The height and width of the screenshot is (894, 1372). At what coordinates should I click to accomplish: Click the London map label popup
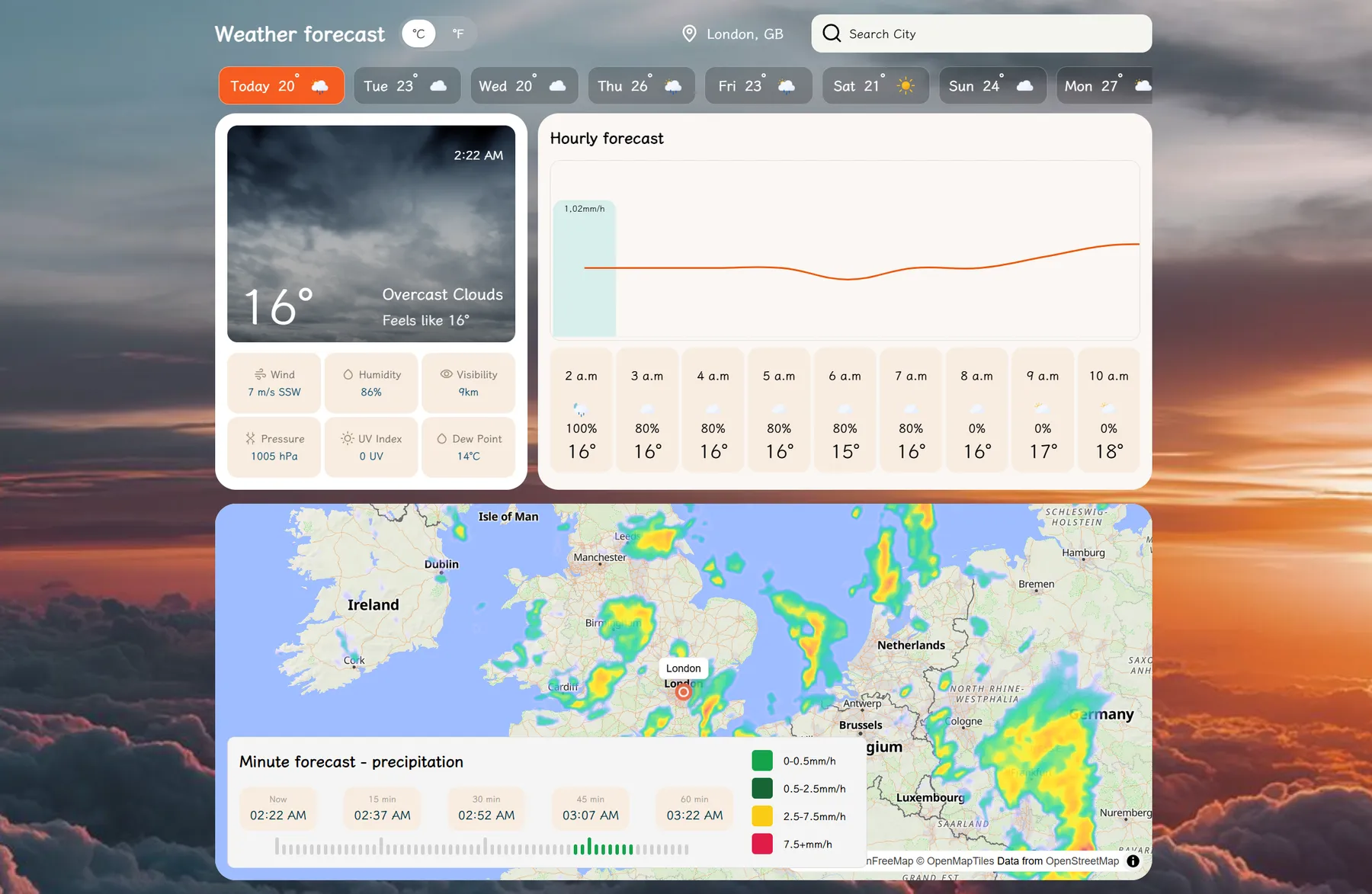pyautogui.click(x=684, y=668)
